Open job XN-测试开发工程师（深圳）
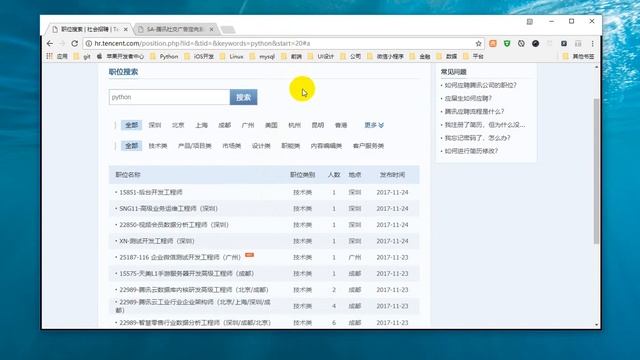 click(157, 241)
